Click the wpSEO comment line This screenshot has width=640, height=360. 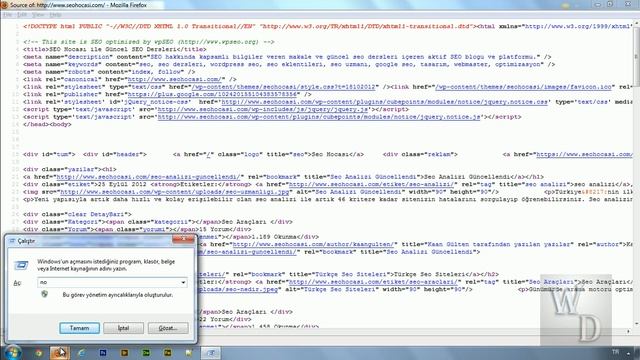(x=149, y=42)
